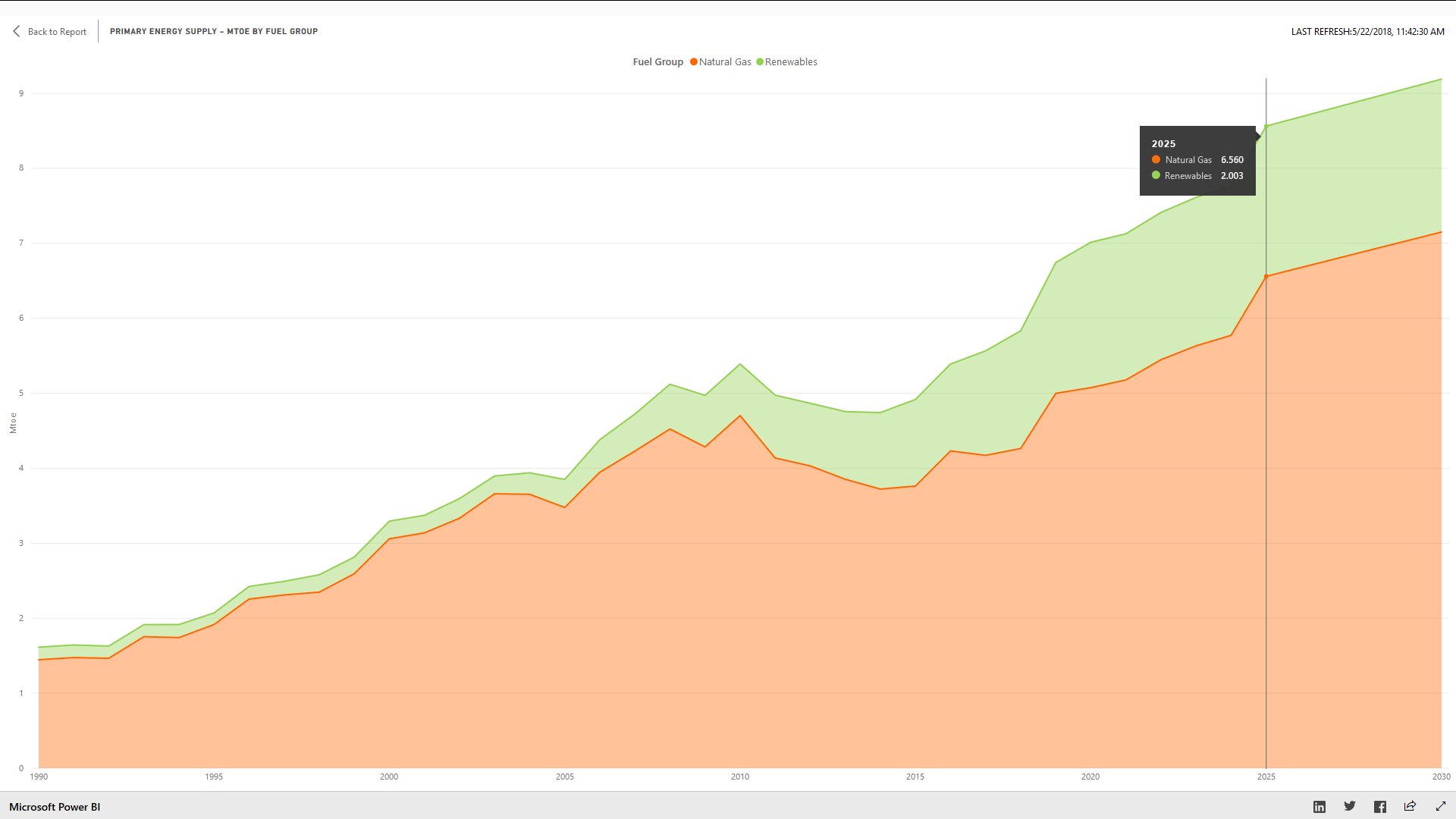
Task: Click the Natural Gas orange legend dot
Action: 693,62
